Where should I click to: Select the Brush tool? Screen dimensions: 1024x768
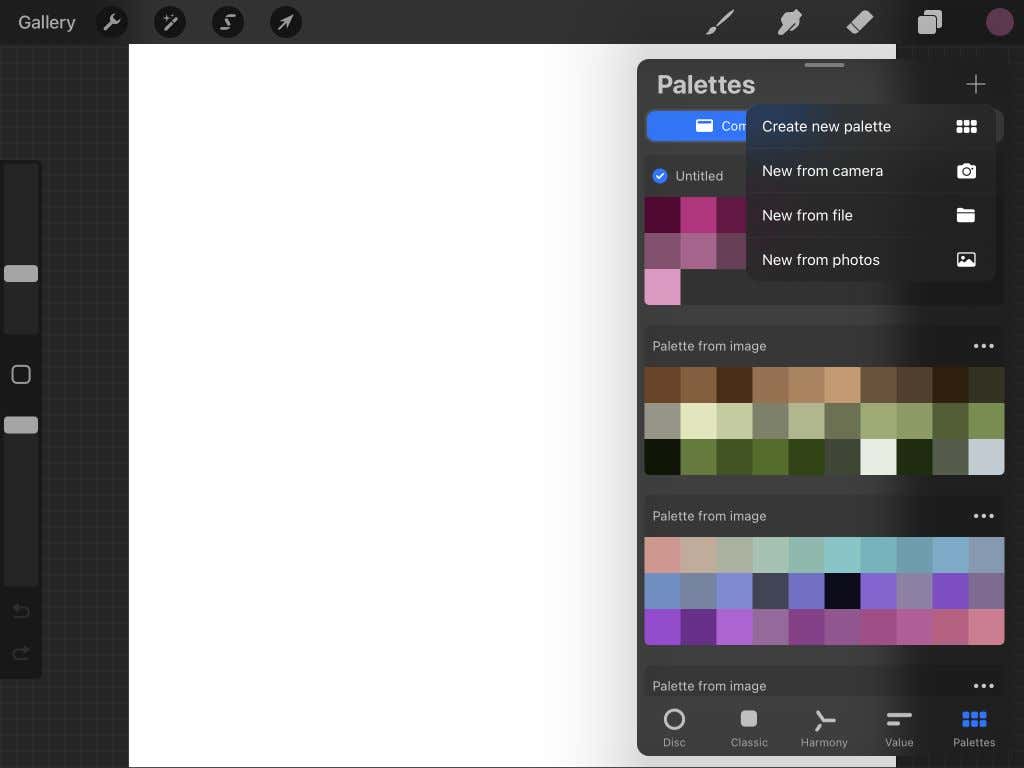[719, 22]
